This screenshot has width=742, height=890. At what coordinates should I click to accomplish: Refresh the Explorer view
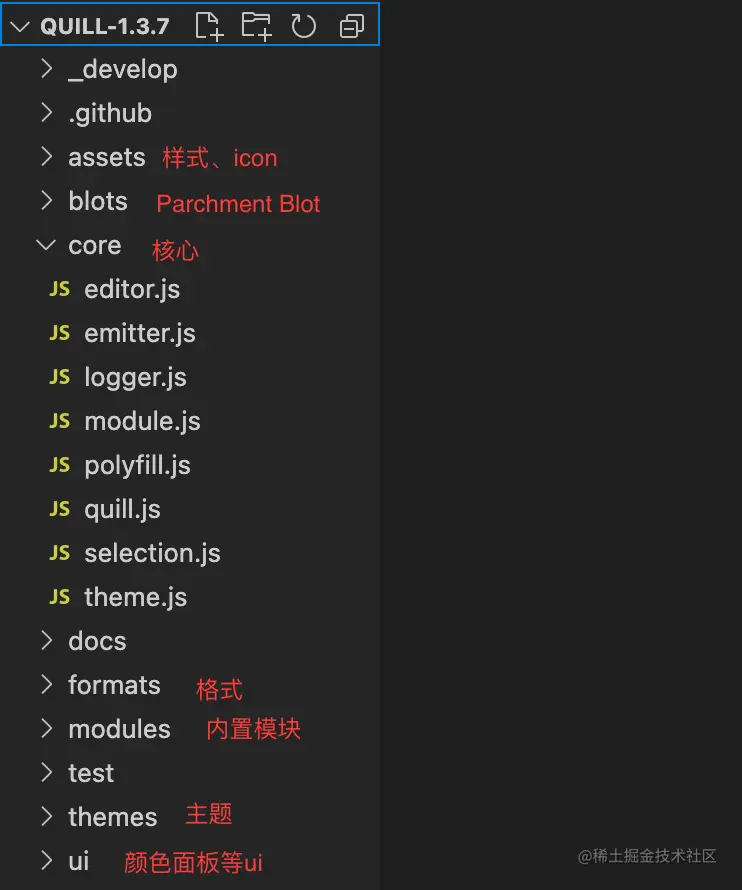(303, 26)
